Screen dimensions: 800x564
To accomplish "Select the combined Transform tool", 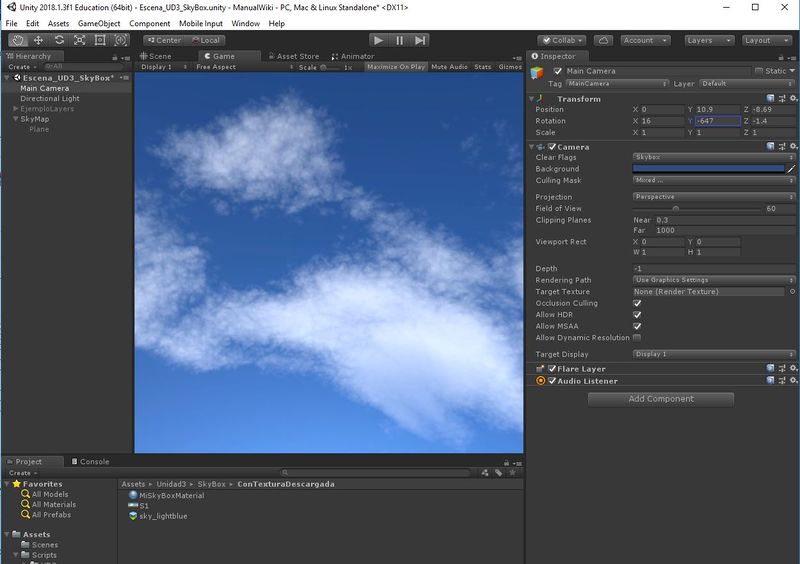I will (120, 40).
